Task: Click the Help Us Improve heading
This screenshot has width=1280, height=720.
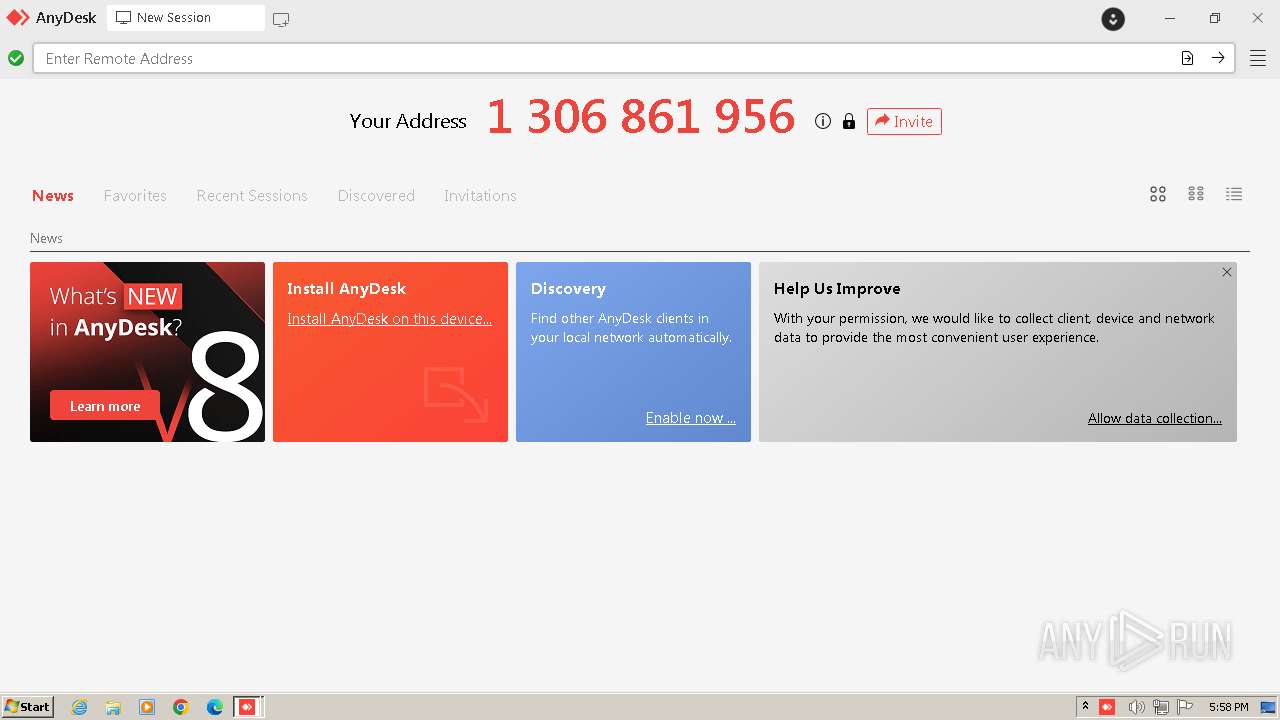Action: pyautogui.click(x=837, y=288)
